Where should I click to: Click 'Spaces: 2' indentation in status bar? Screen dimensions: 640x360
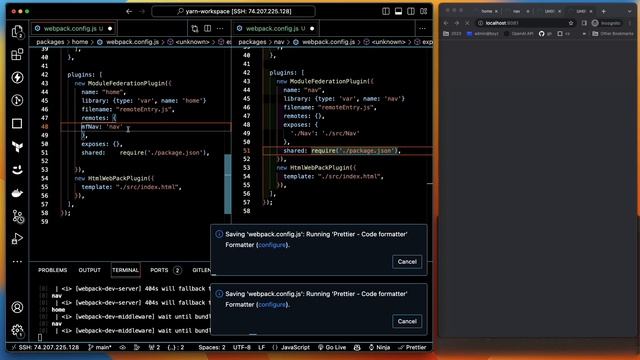tap(211, 347)
